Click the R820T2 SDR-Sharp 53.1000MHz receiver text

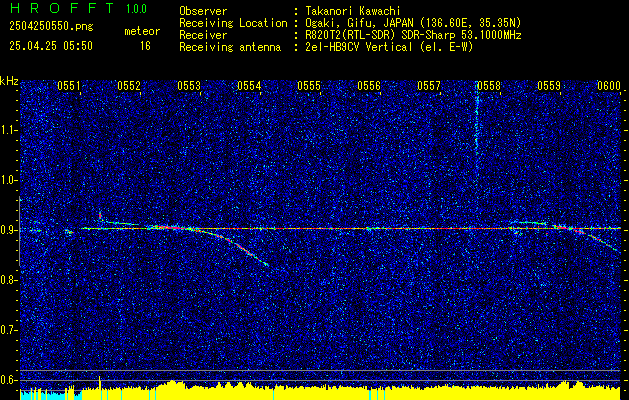tap(413, 35)
